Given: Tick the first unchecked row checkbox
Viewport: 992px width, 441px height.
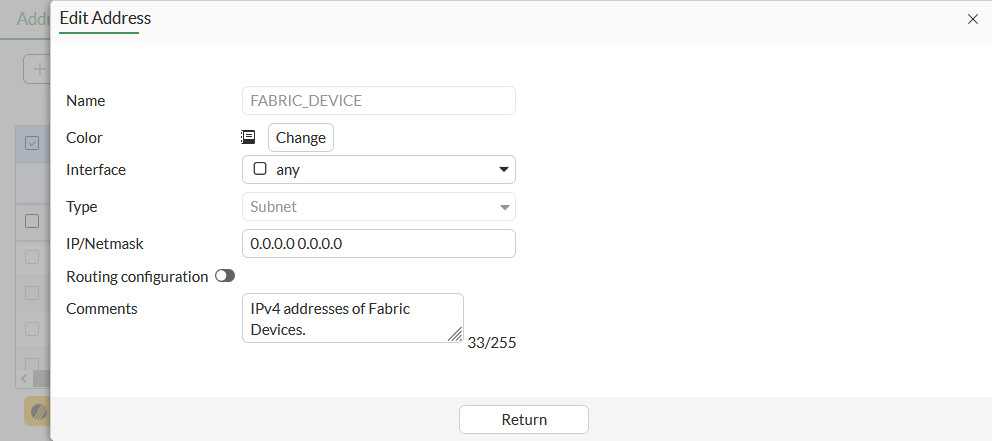Looking at the screenshot, I should pyautogui.click(x=32, y=221).
